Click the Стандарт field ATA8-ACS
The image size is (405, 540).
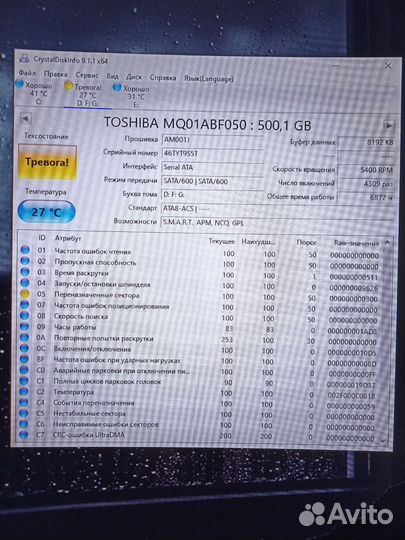point(277,209)
